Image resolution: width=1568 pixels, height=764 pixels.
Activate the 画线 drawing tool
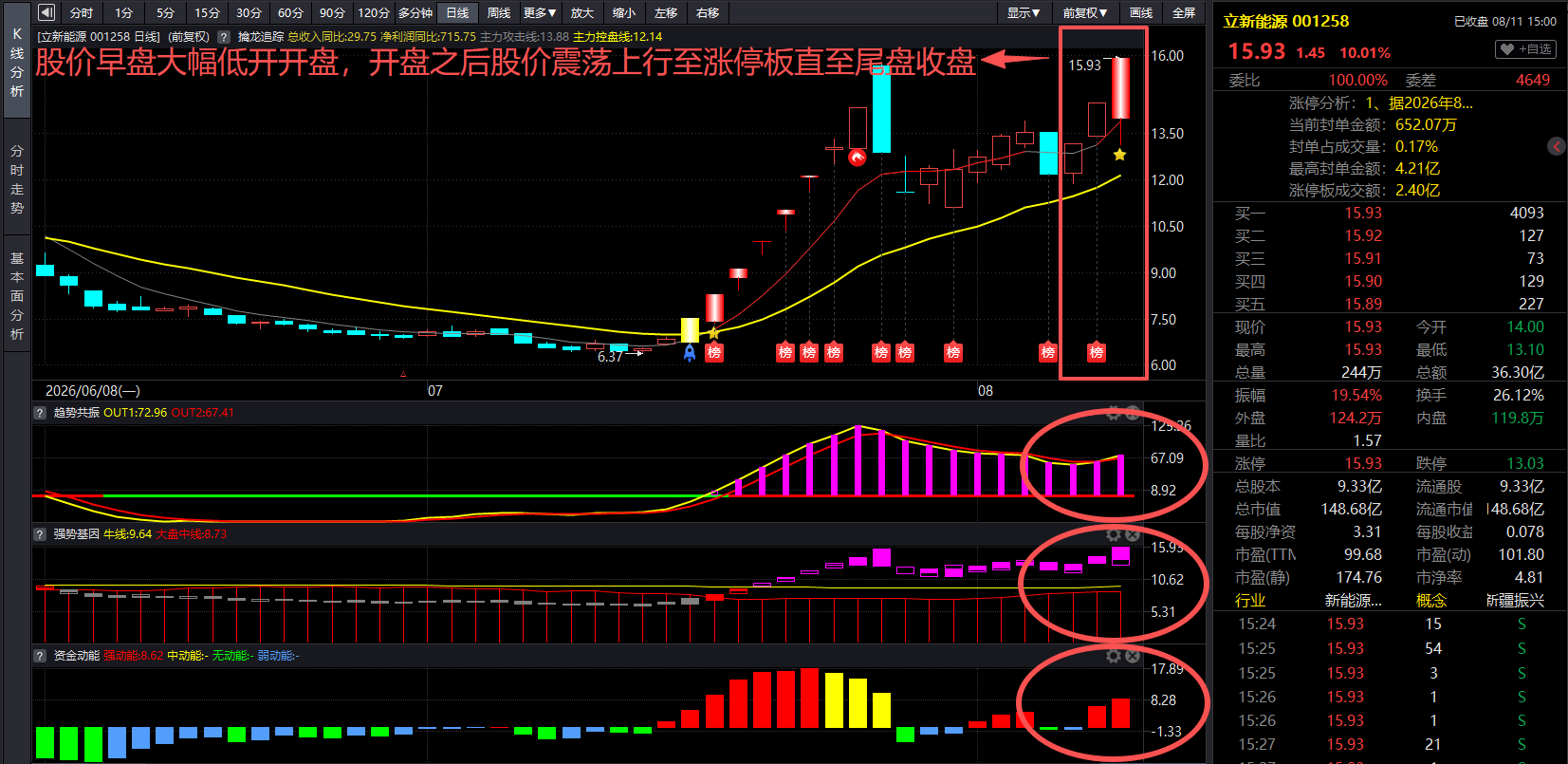point(1141,12)
